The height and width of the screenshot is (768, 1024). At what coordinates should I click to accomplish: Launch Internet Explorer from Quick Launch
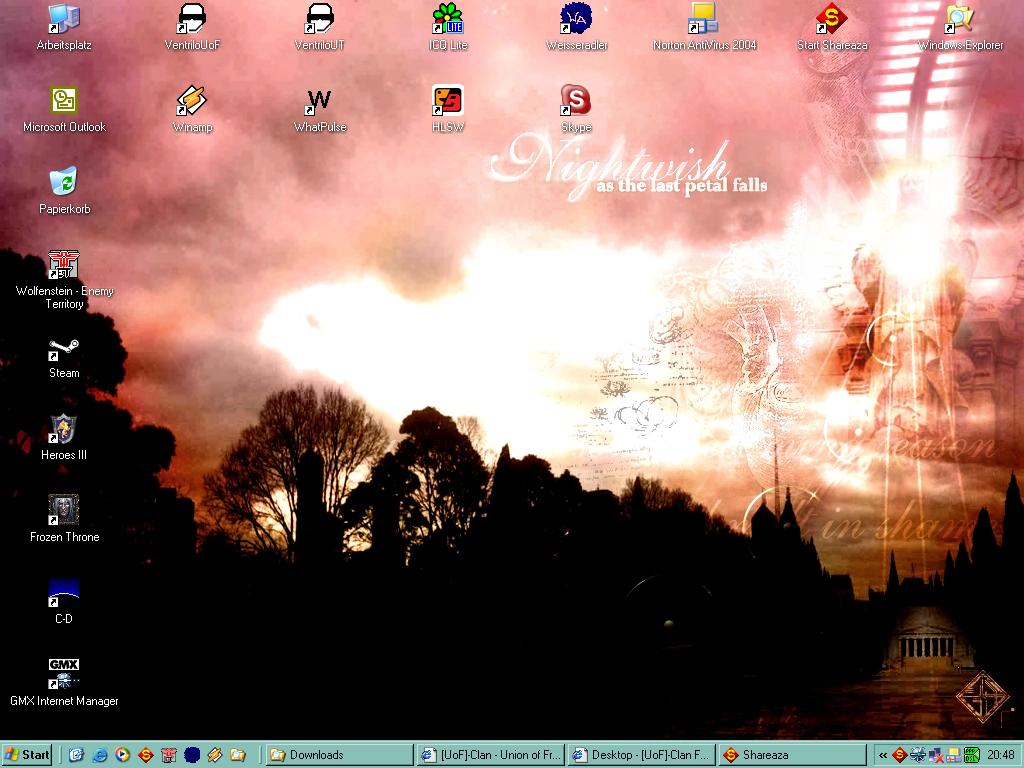[x=99, y=755]
